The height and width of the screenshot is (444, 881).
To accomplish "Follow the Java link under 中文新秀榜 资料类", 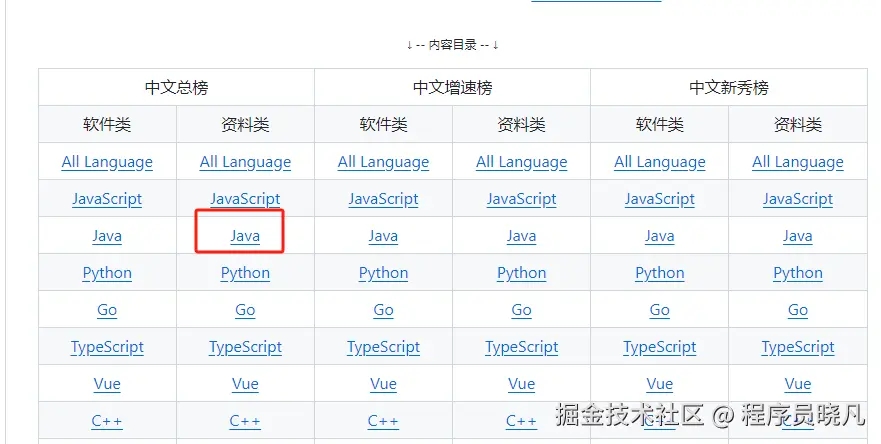I will 798,236.
